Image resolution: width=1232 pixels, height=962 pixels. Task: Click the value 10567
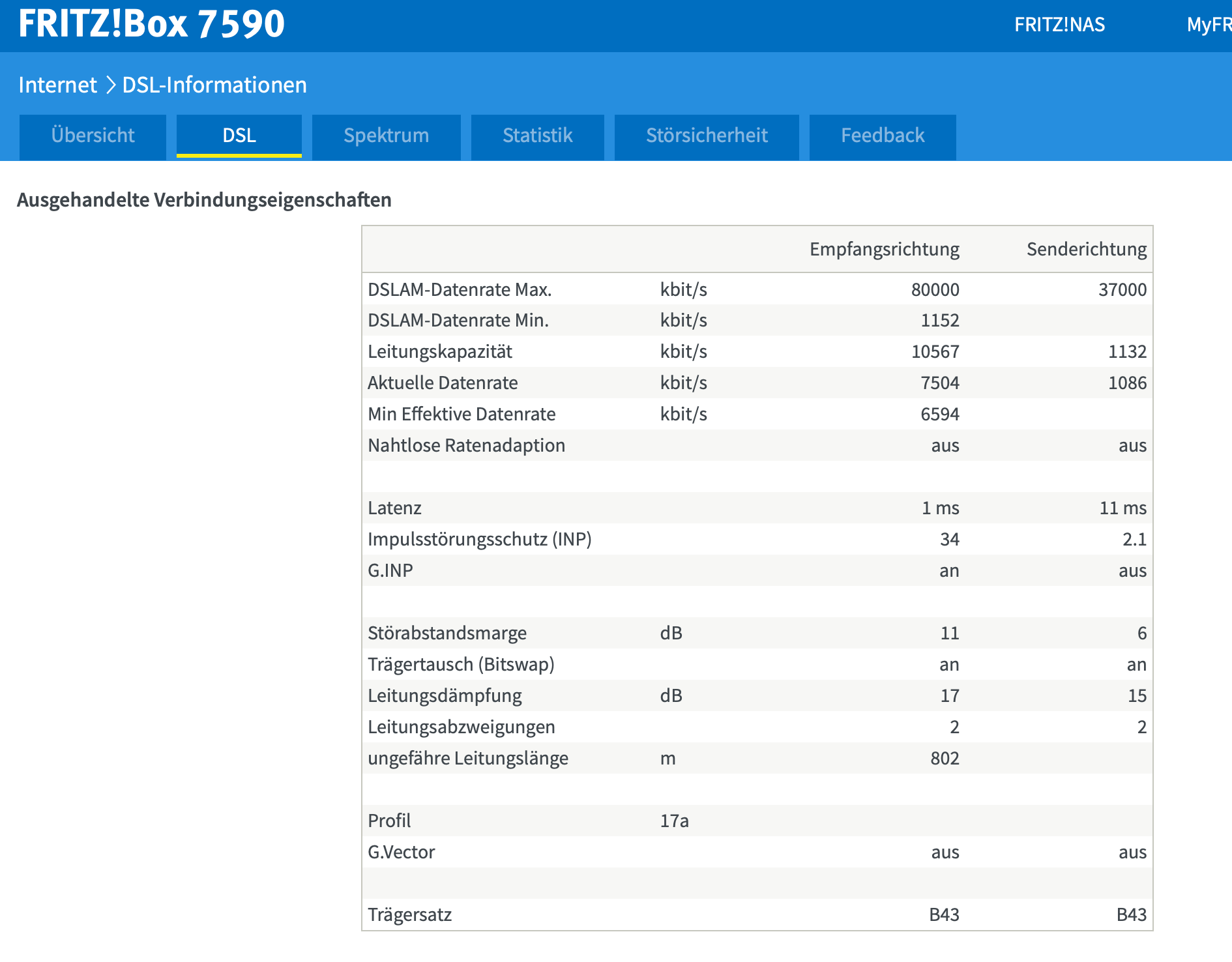[935, 352]
